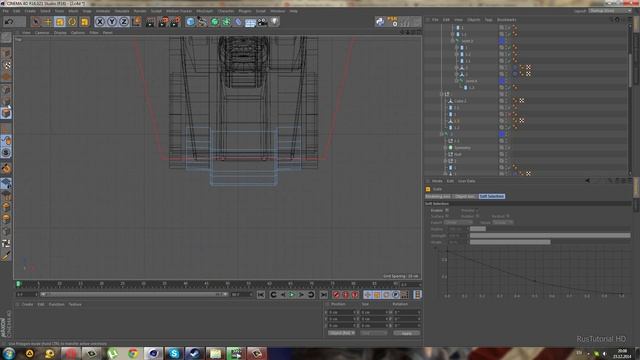Screen dimensions: 640x360
Task: Select the Live Selection cursor tool
Action: tap(36, 22)
